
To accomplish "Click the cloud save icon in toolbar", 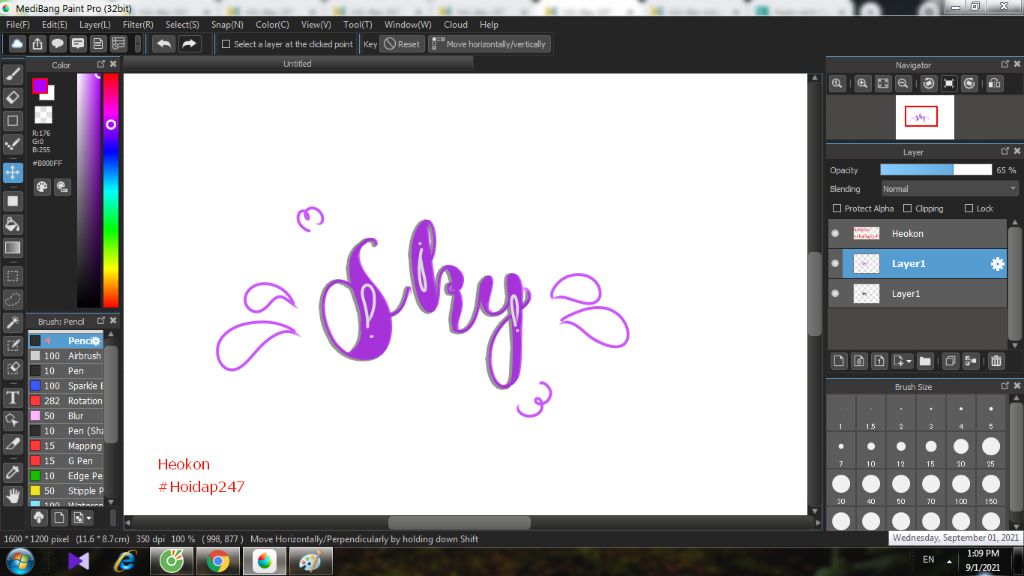I will coord(17,44).
